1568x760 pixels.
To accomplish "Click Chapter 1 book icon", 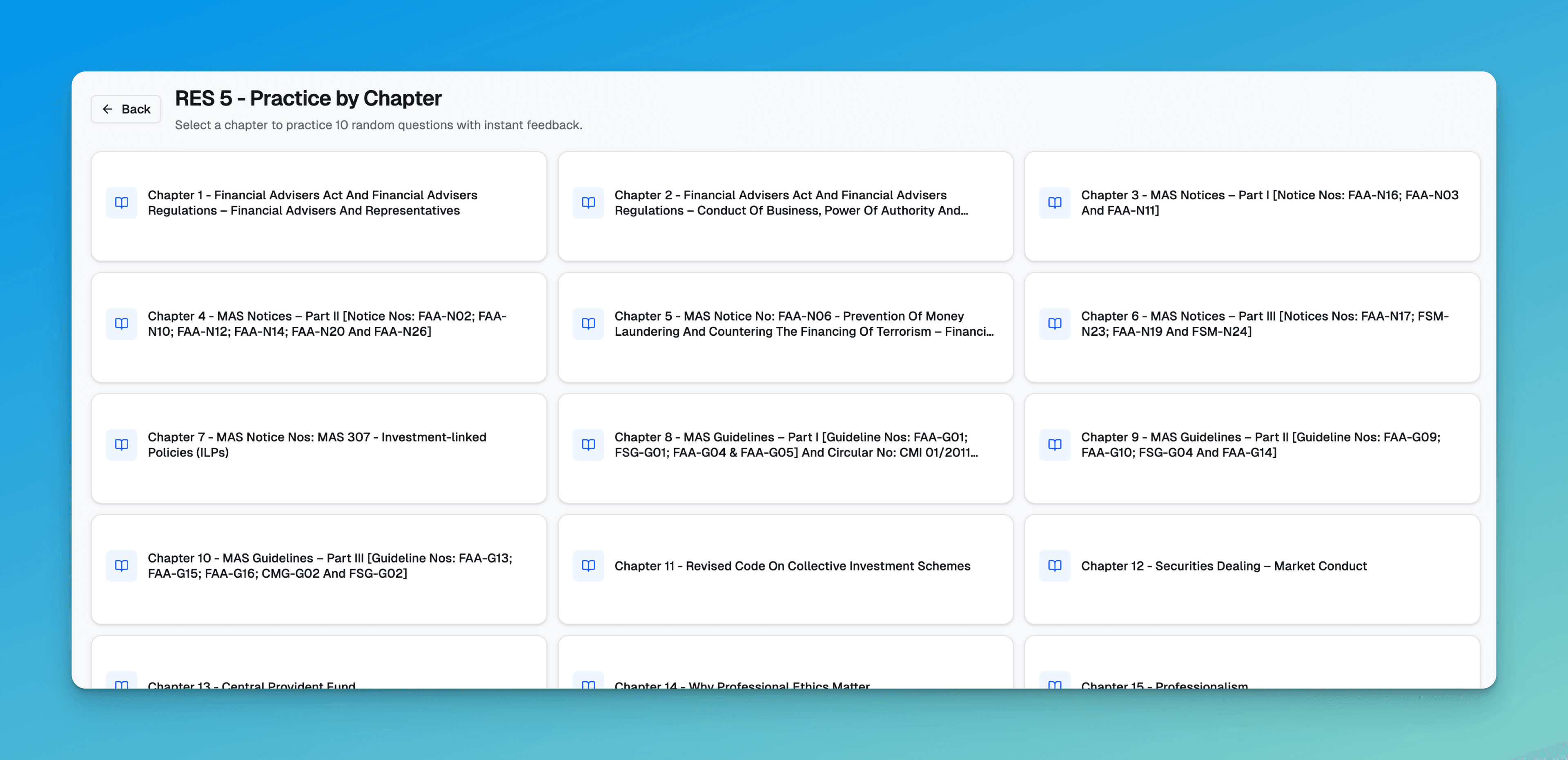I will pyautogui.click(x=122, y=203).
